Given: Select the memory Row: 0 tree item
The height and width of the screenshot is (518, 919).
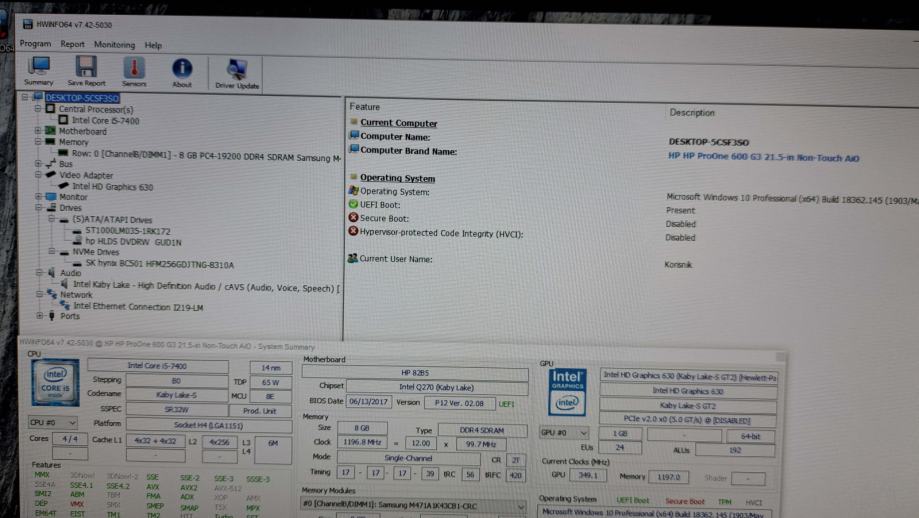Looking at the screenshot, I should [206, 156].
